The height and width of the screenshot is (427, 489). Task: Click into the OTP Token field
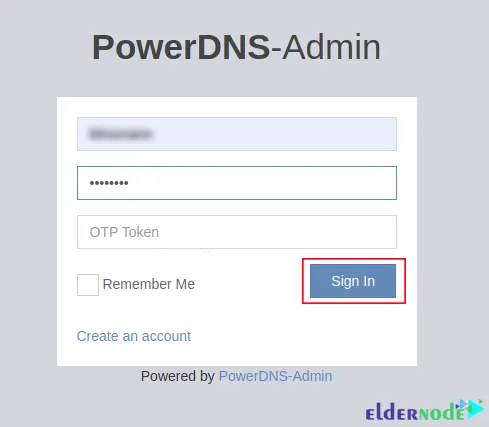coord(237,232)
